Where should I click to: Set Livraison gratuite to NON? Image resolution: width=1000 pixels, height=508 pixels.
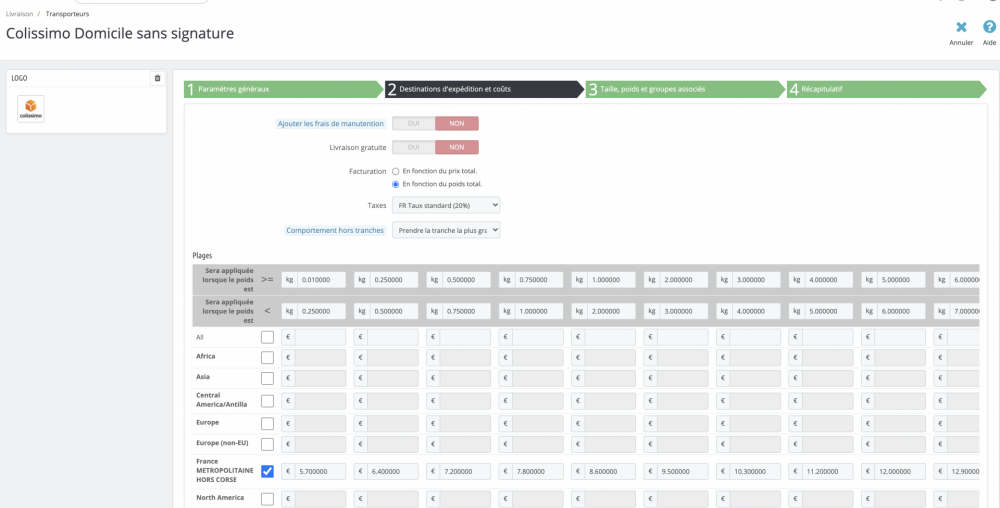coord(457,147)
